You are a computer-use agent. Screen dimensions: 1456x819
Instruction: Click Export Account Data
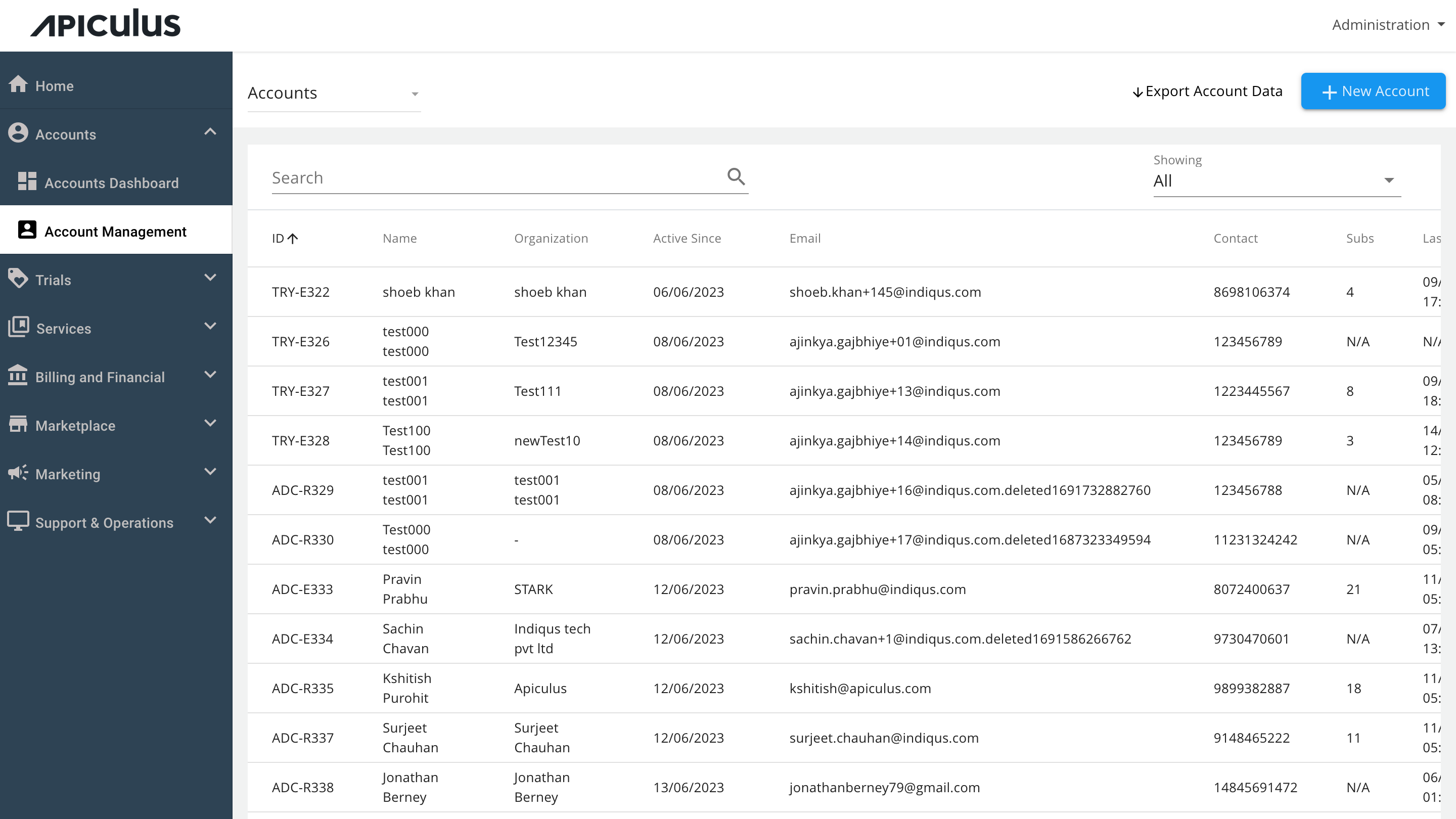point(1207,92)
